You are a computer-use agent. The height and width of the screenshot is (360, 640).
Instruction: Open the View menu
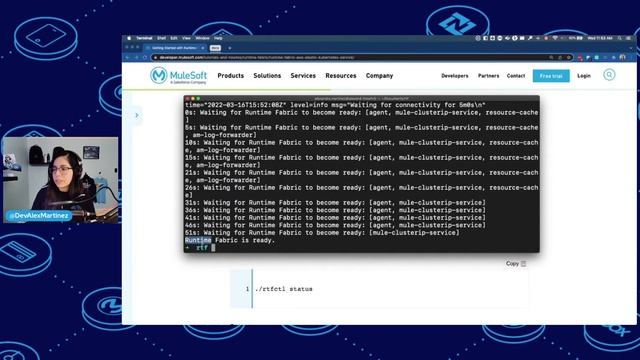(187, 38)
